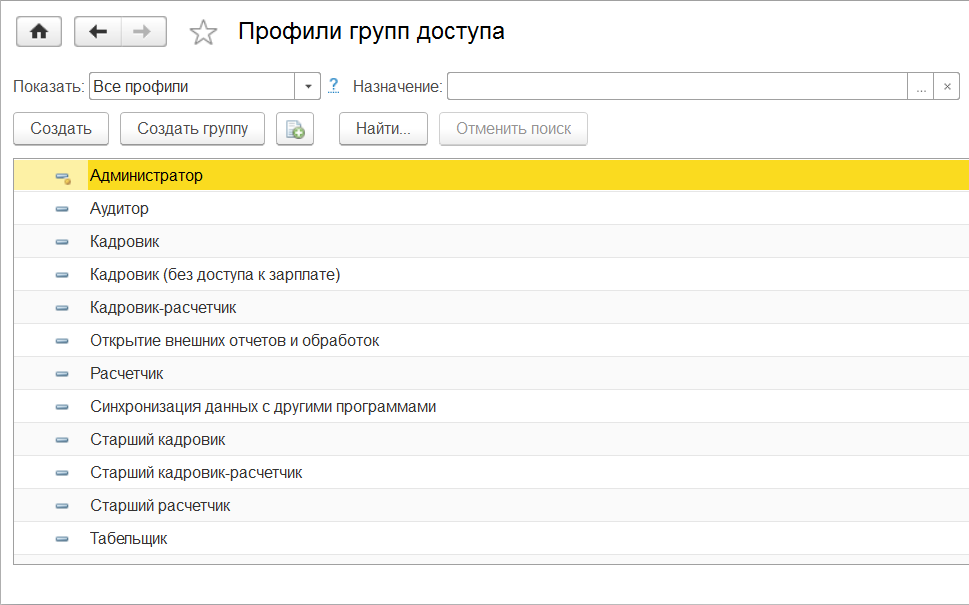Viewport: 969px width, 605px height.
Task: Add page to favorites with star
Action: click(x=203, y=33)
